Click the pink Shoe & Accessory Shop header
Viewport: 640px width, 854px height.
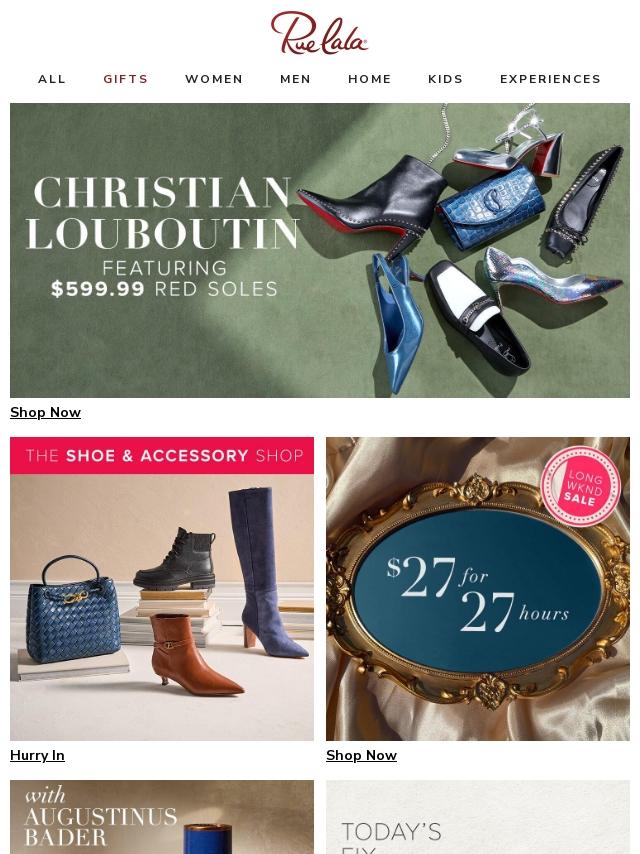162,455
